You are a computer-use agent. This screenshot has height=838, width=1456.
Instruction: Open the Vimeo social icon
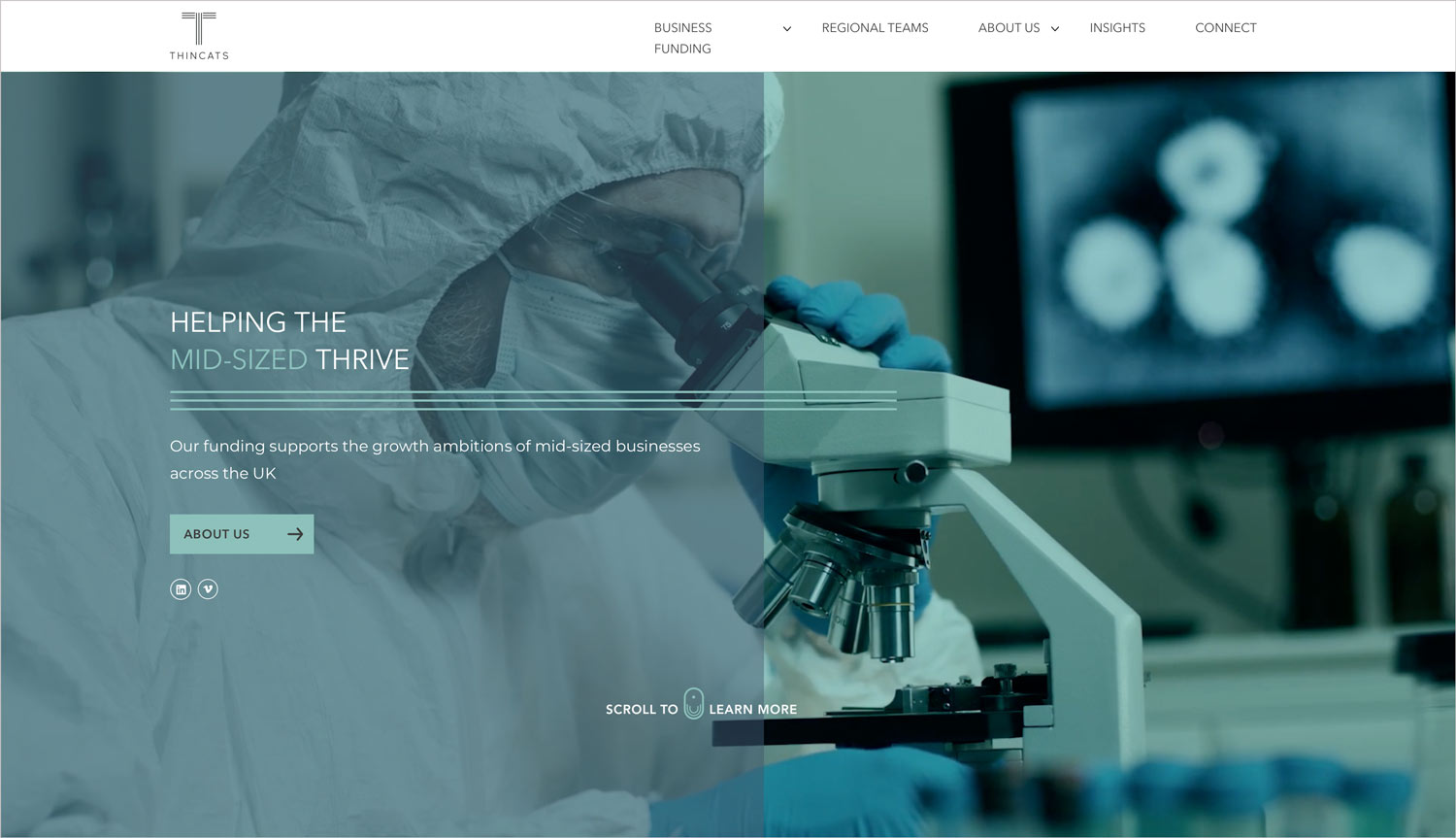click(208, 589)
